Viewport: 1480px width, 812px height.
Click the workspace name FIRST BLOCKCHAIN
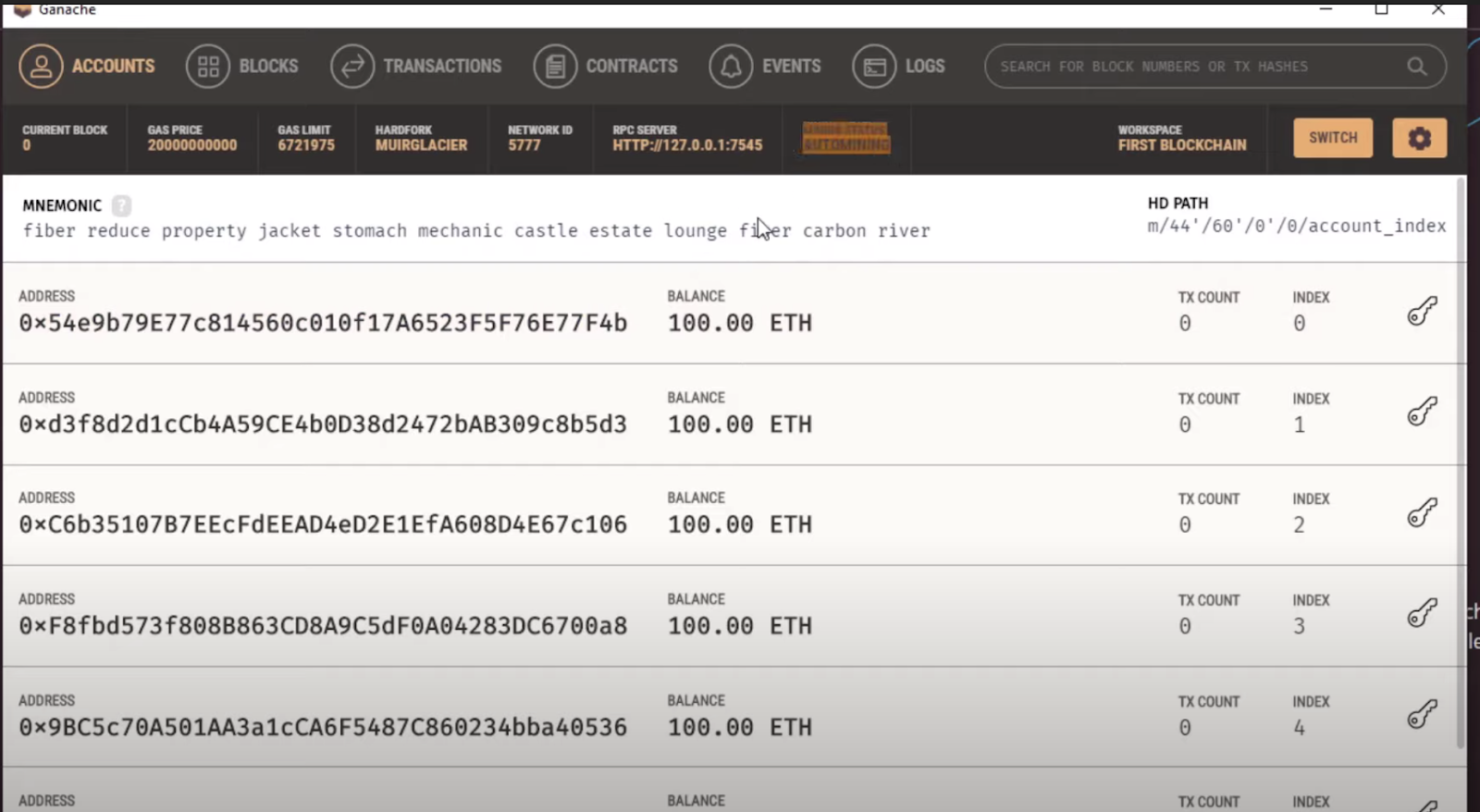pyautogui.click(x=1182, y=145)
